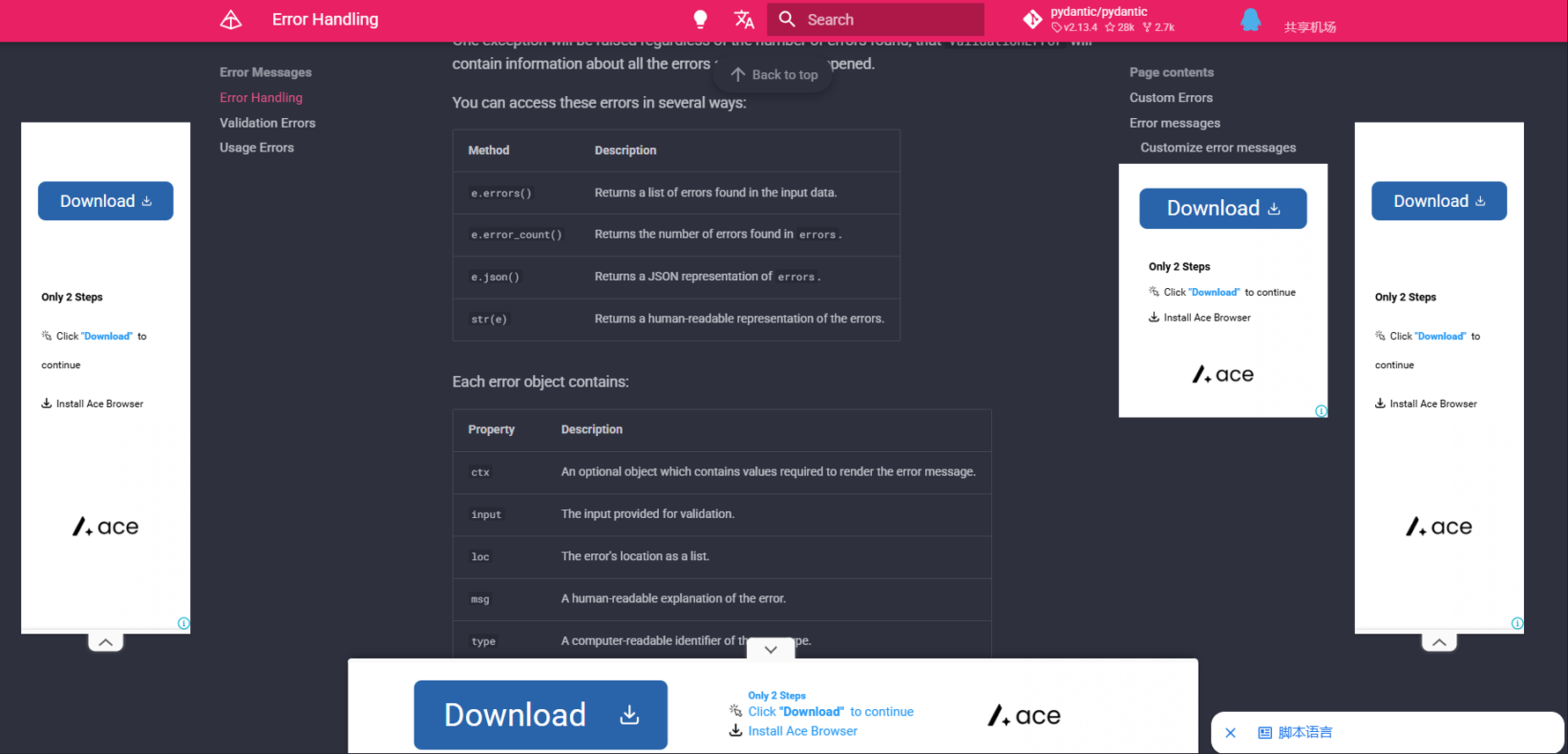
Task: Collapse the bottom banner ad chevron
Action: 771,649
